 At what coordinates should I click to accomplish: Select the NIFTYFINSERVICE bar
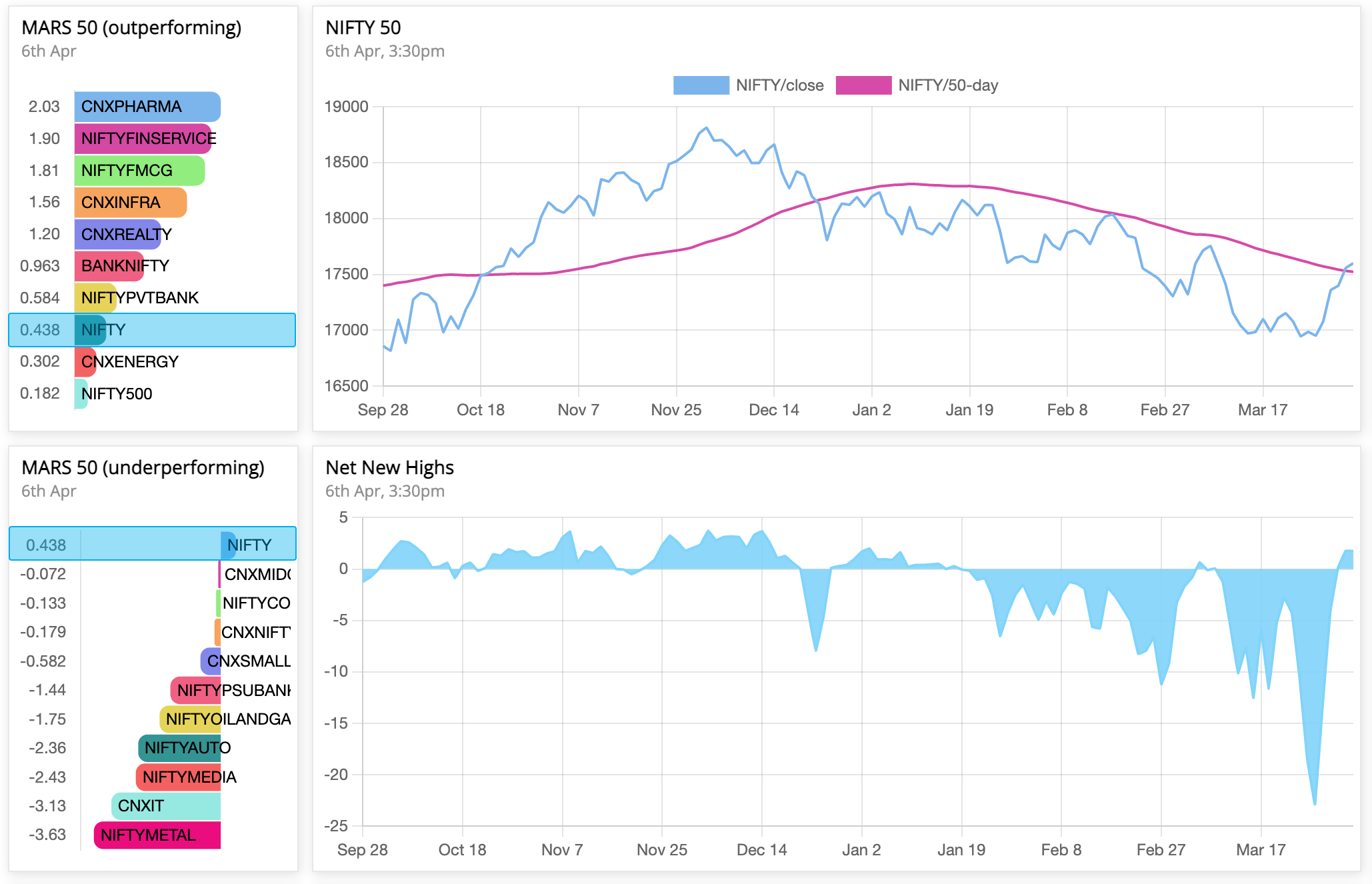coord(143,139)
